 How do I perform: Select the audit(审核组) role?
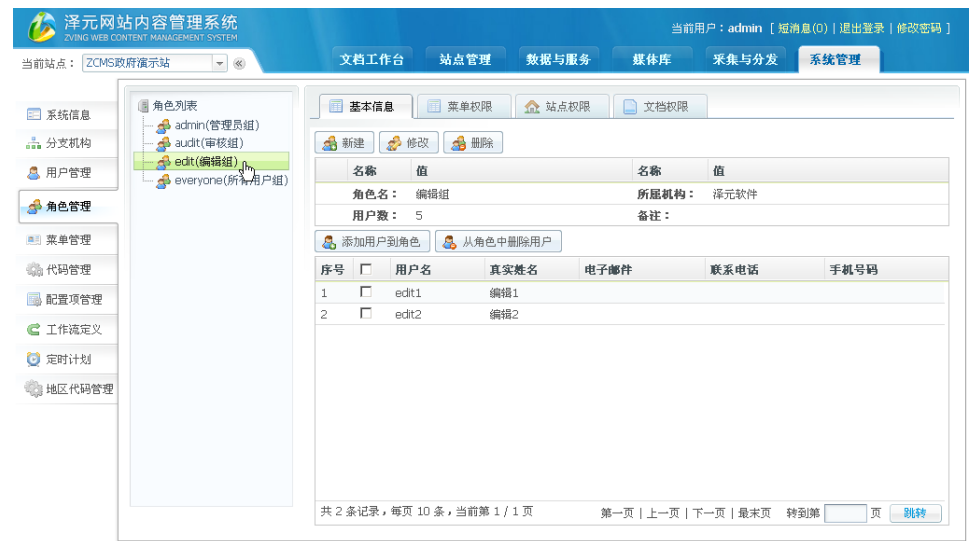[x=209, y=144]
